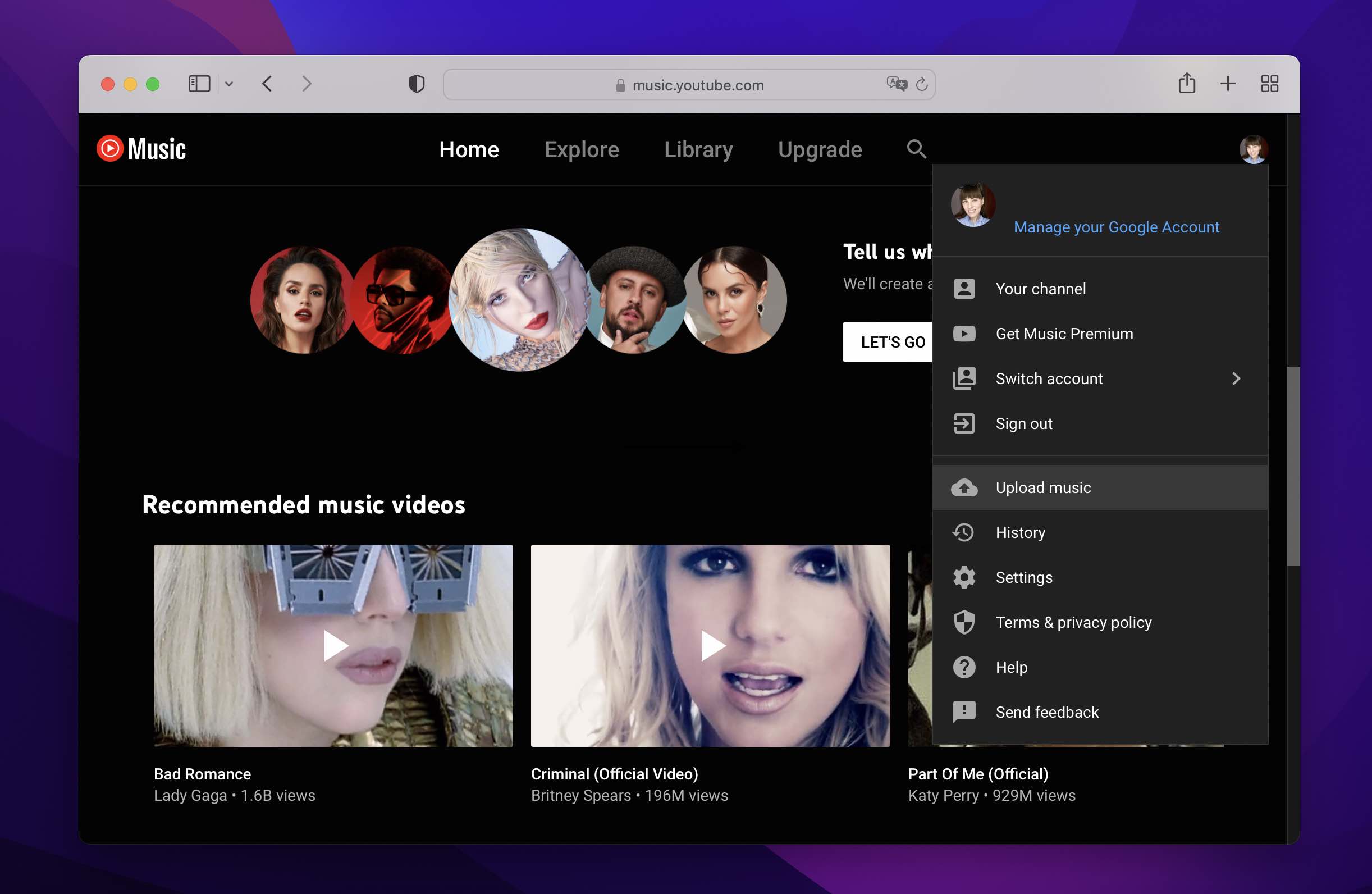Click the Upgrade menu item
Image resolution: width=1372 pixels, height=894 pixels.
coord(820,148)
